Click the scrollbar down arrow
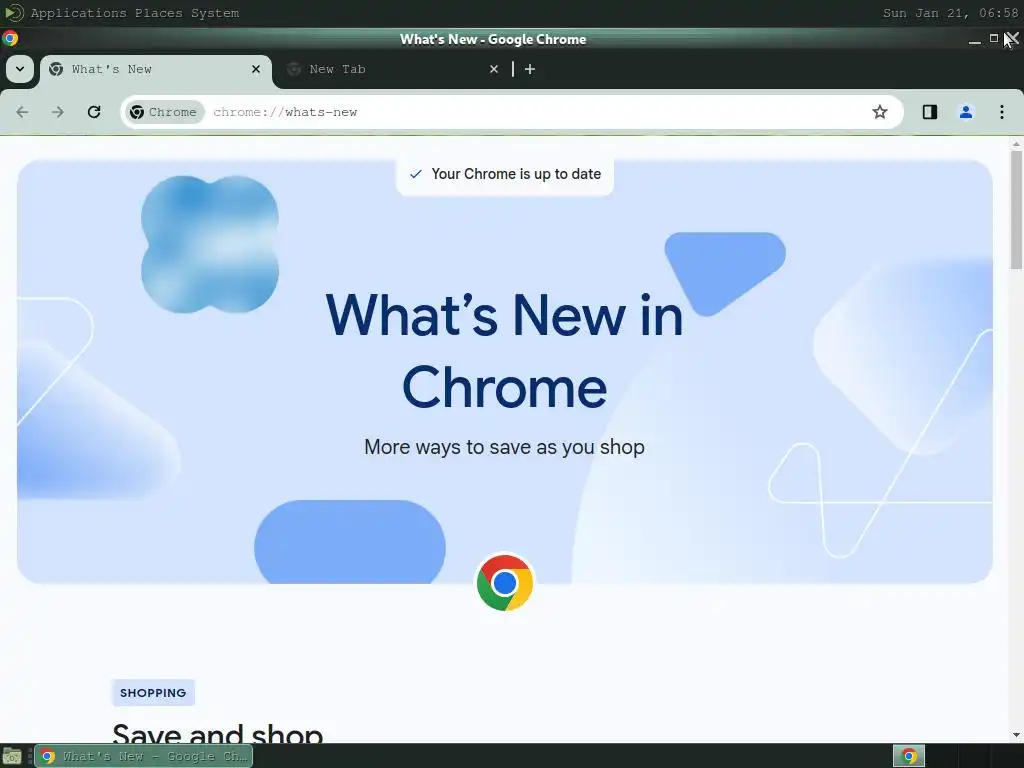The width and height of the screenshot is (1024, 768). coord(1016,735)
